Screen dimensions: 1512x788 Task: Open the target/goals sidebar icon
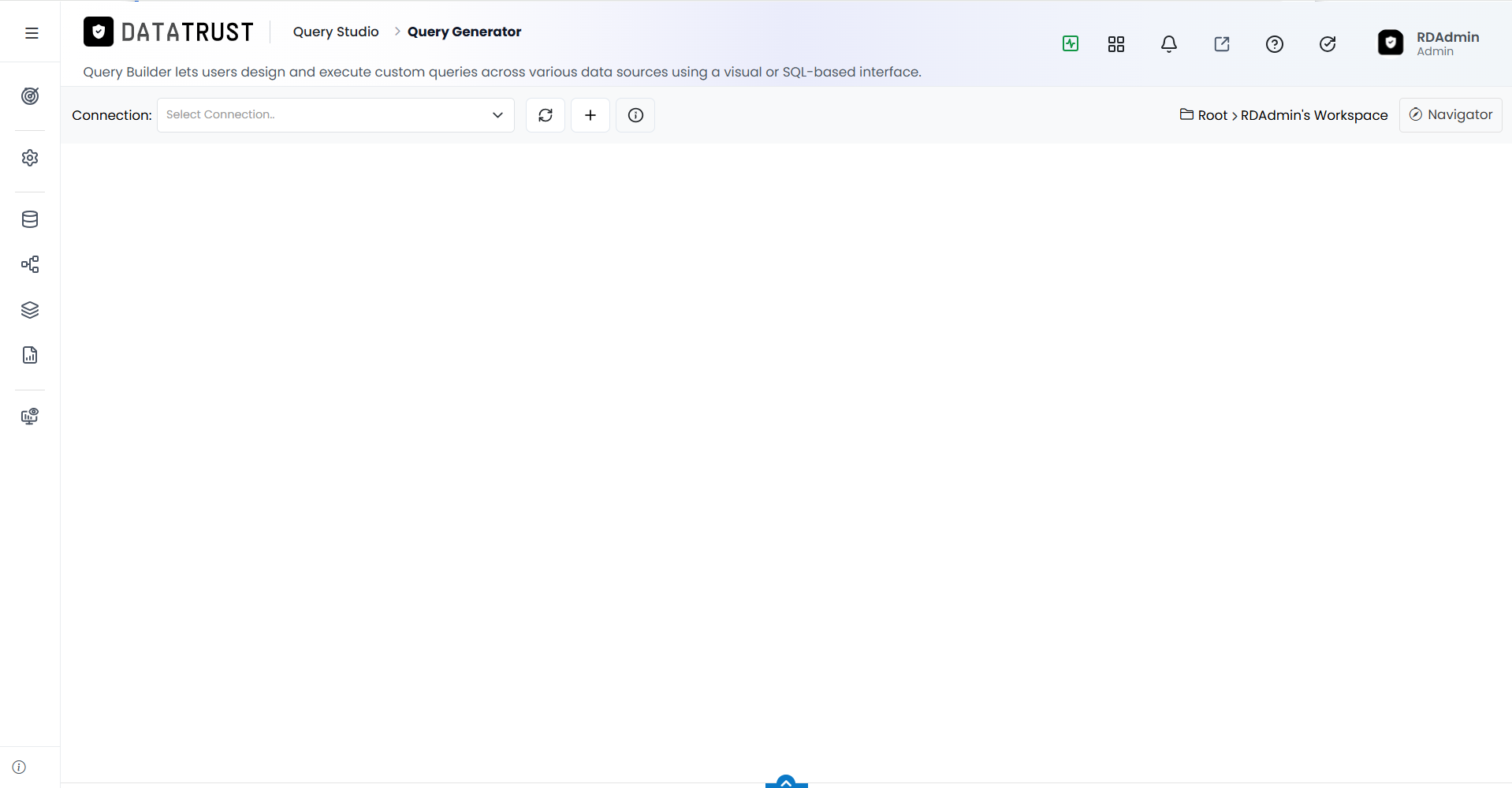pos(30,96)
